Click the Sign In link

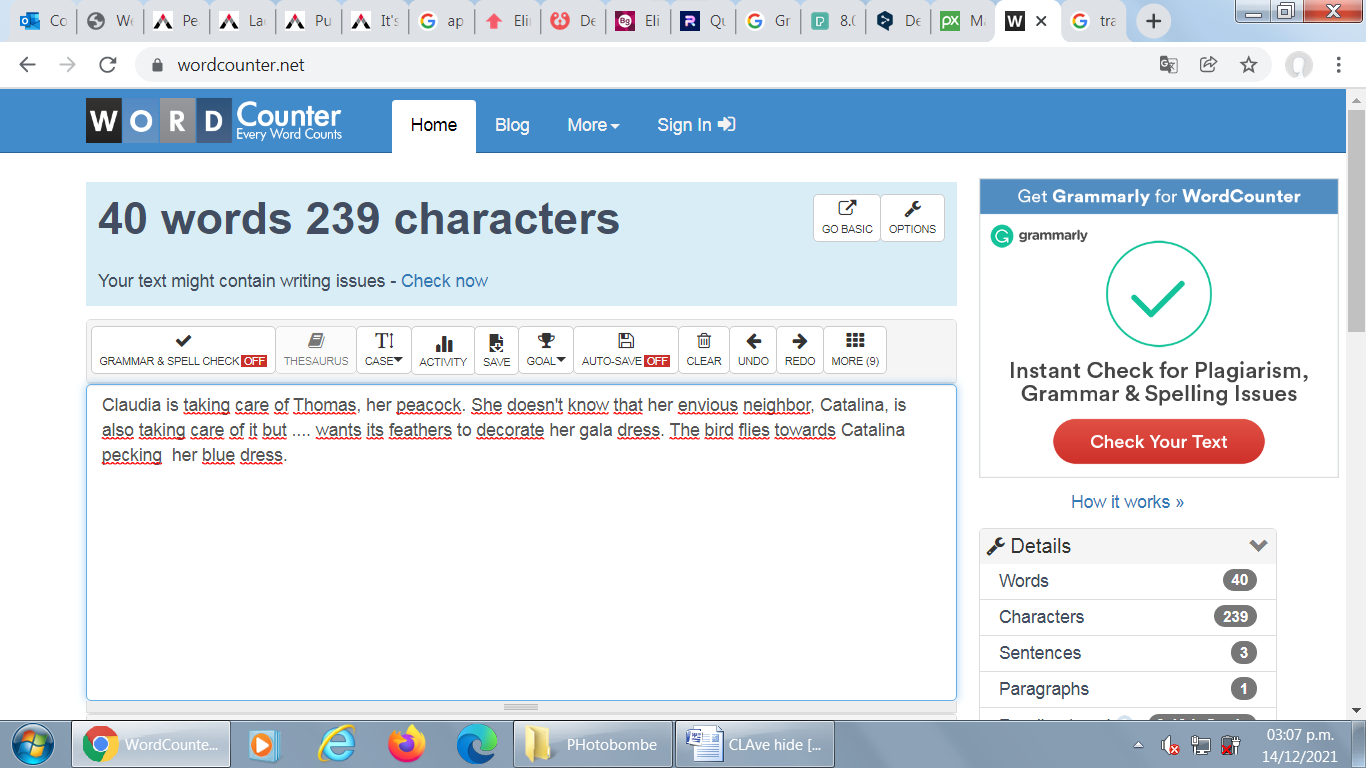pos(696,126)
